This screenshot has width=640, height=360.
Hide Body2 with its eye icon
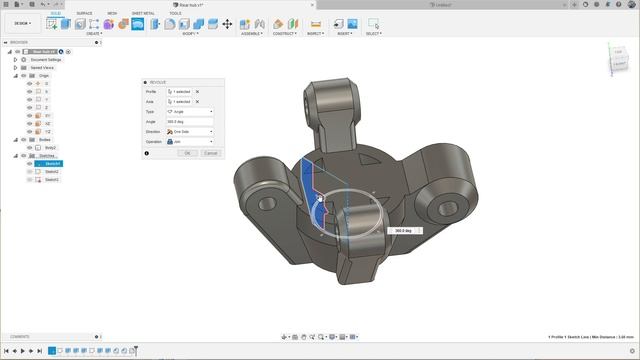(x=29, y=147)
